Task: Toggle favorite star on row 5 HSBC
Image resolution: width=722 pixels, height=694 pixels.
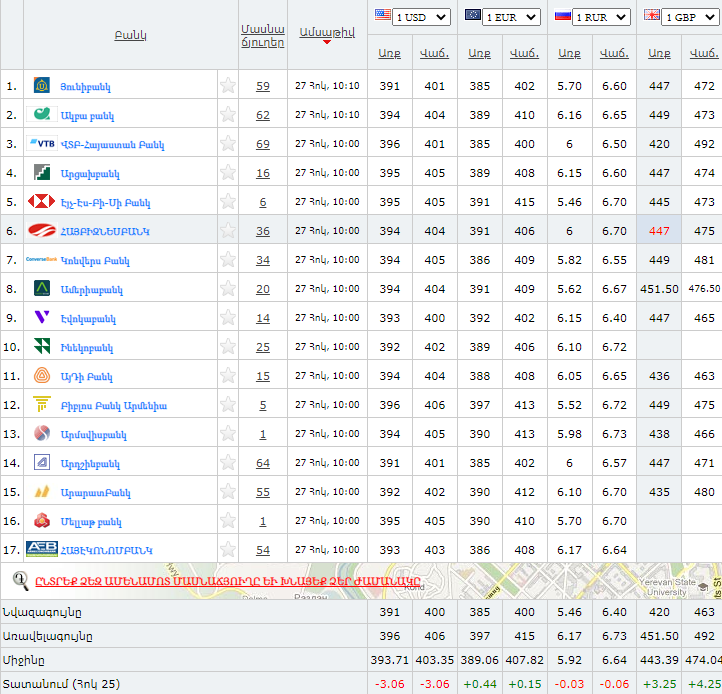Action: click(227, 201)
